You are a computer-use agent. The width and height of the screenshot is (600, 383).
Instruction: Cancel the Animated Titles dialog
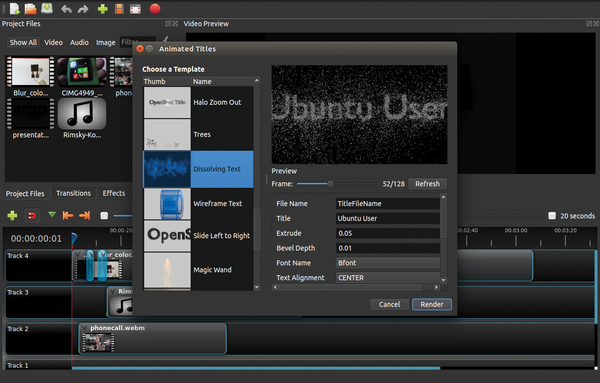pyautogui.click(x=389, y=304)
